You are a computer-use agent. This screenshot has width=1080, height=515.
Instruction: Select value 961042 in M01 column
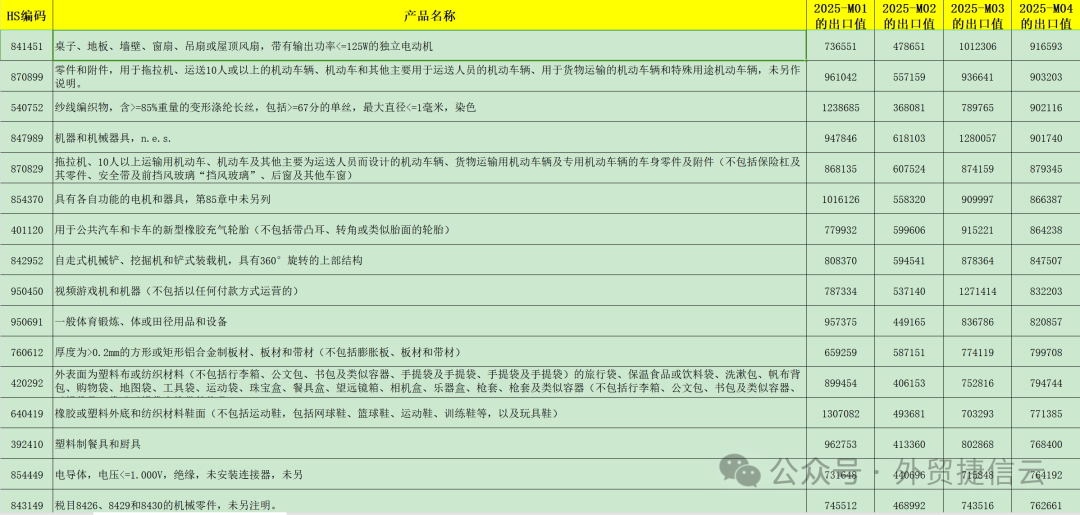[840, 77]
